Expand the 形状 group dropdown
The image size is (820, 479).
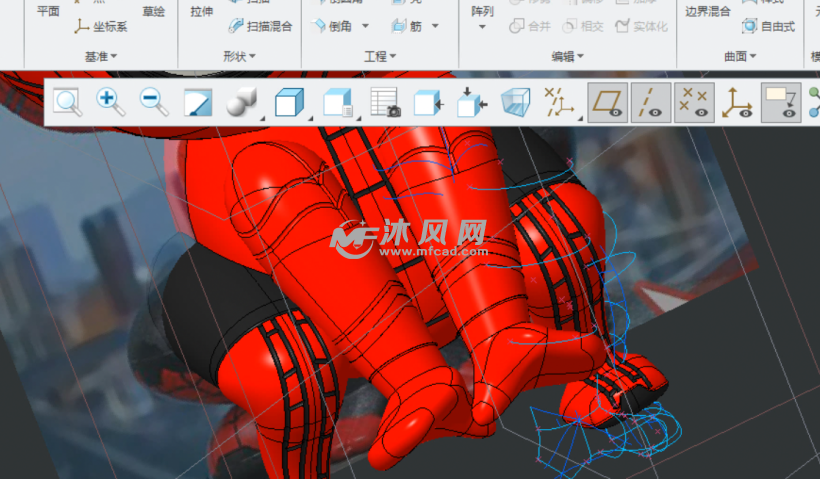(239, 56)
